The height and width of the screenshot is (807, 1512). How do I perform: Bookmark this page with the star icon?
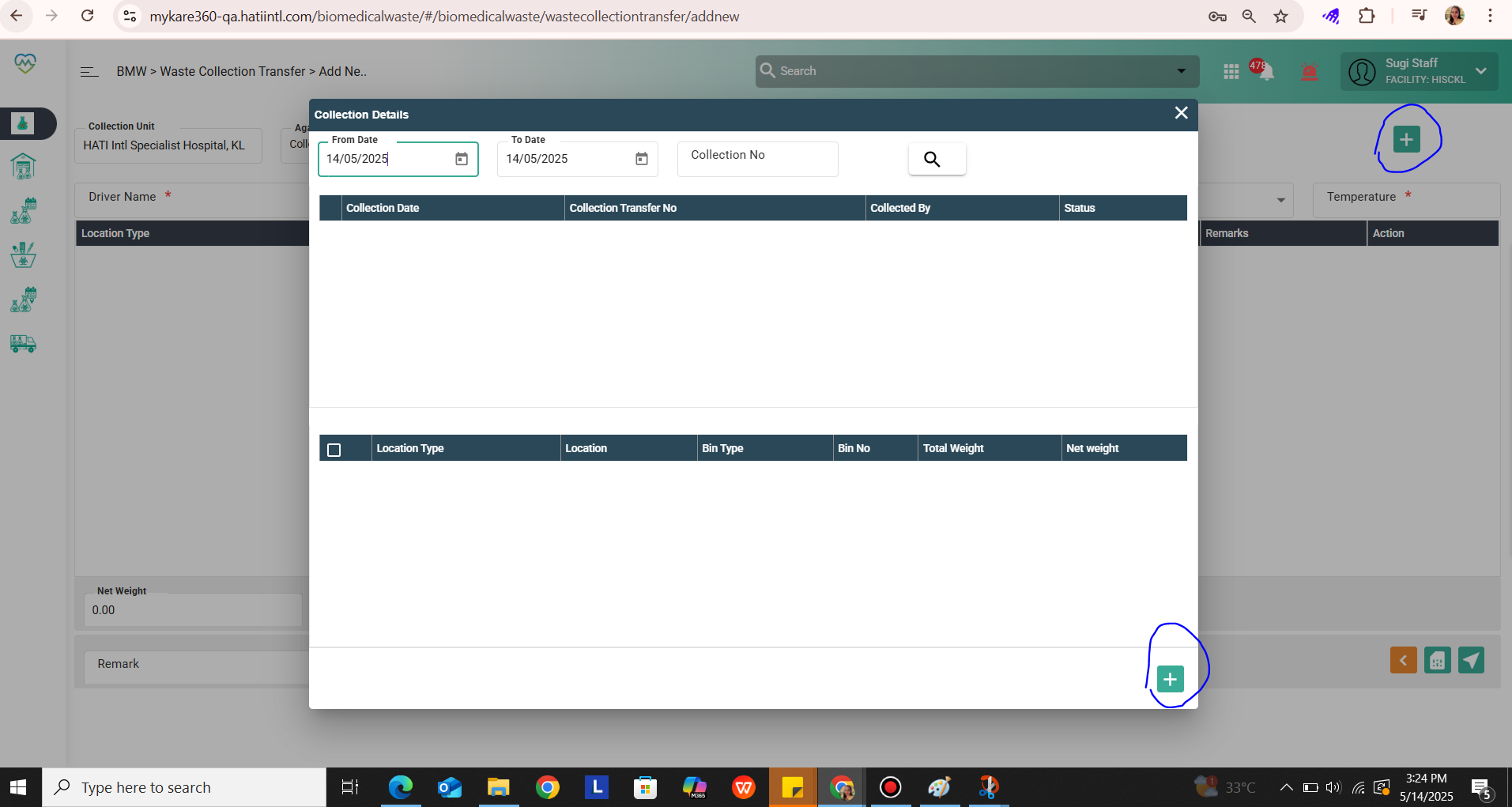point(1280,17)
